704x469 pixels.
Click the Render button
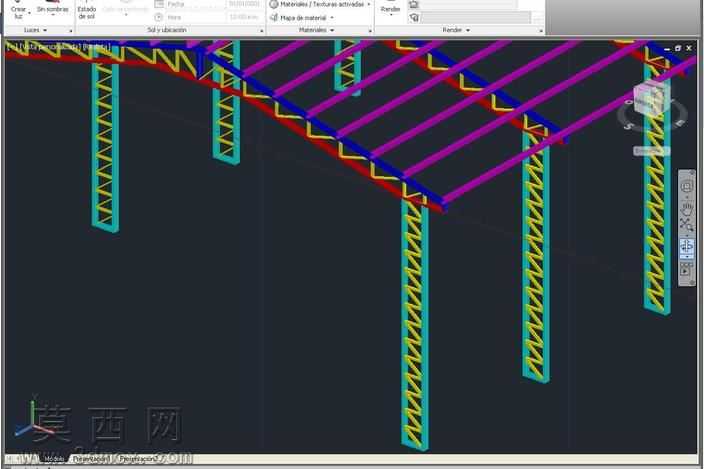tap(390, 9)
